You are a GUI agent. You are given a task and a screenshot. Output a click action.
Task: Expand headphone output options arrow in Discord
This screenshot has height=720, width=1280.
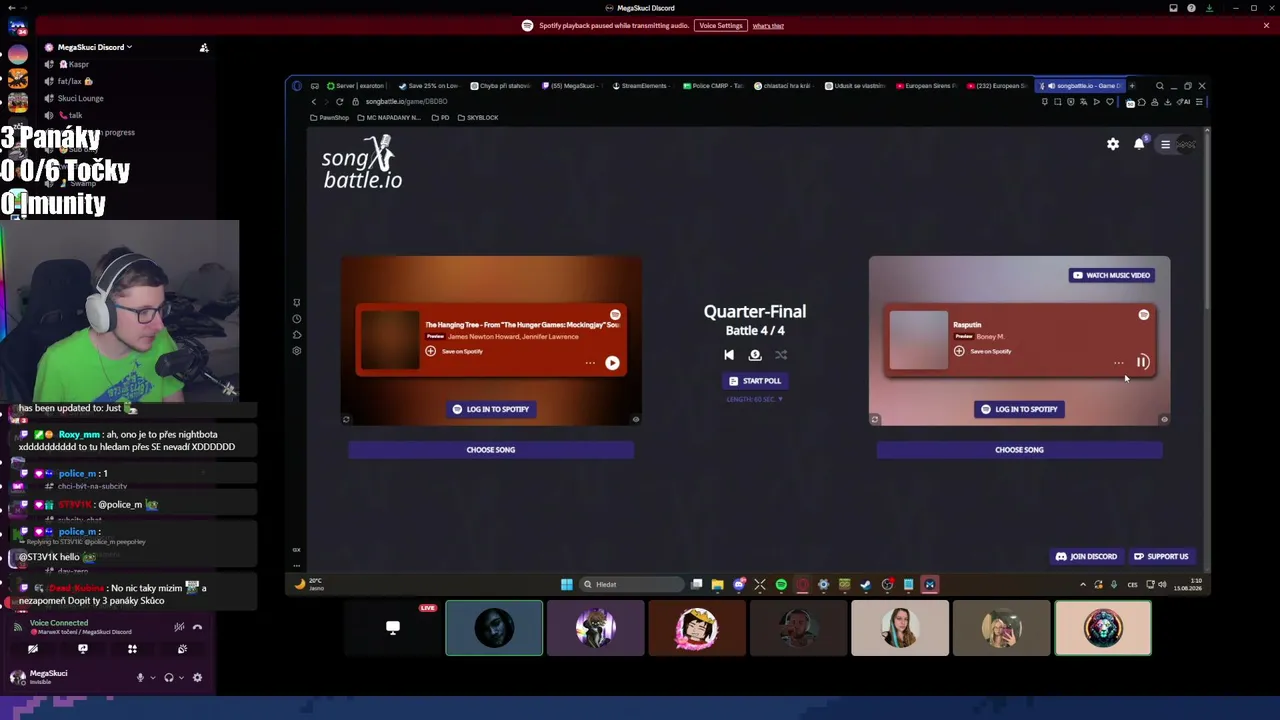[180, 678]
